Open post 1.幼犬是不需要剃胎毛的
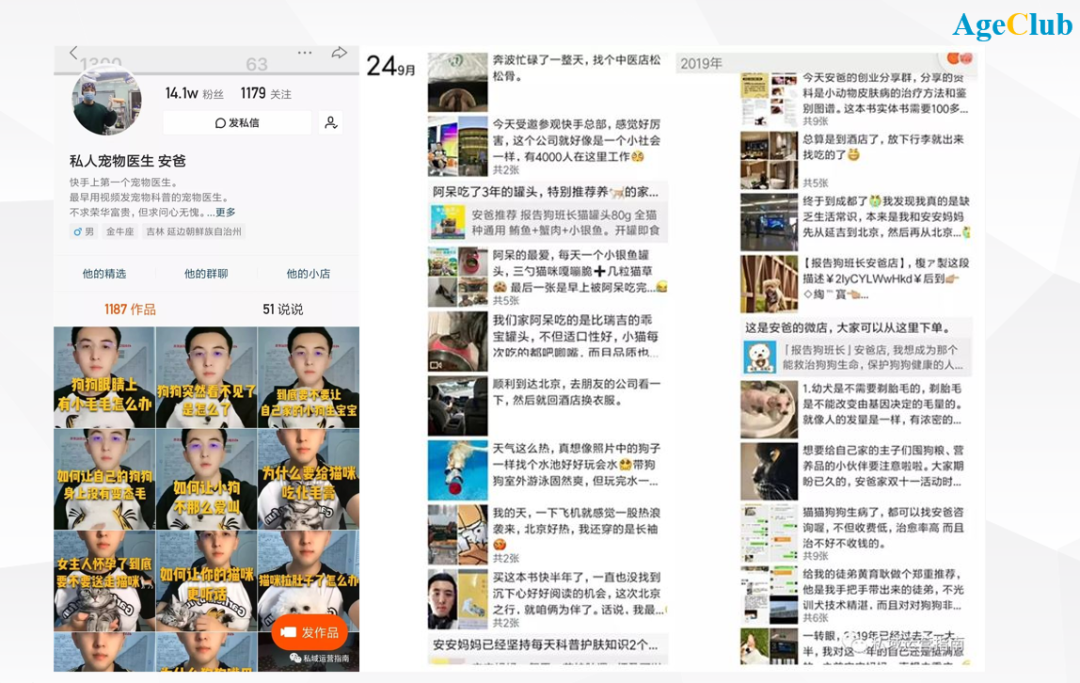The width and height of the screenshot is (1080, 683). pyautogui.click(x=855, y=409)
